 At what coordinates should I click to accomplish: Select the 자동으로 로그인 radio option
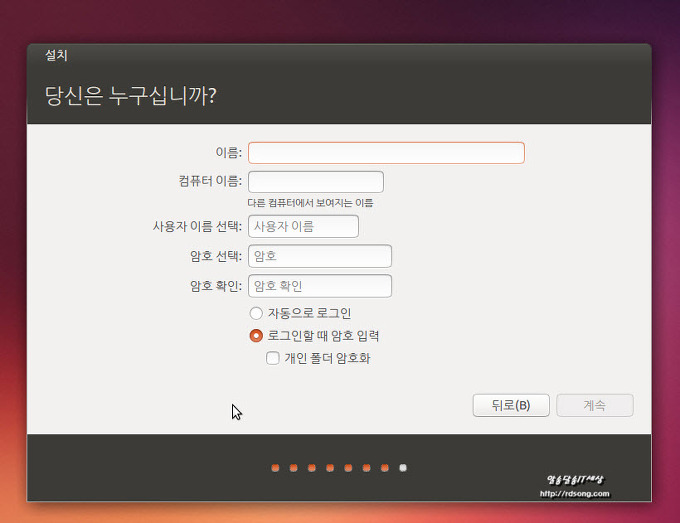tap(257, 314)
